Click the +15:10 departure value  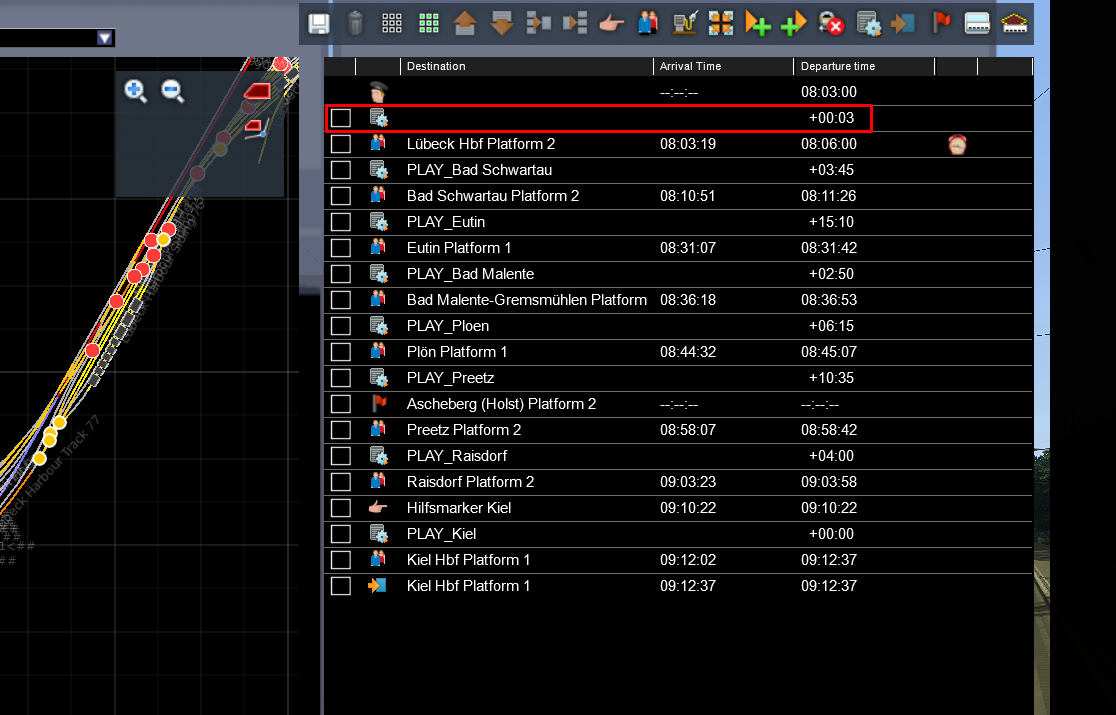pyautogui.click(x=831, y=222)
